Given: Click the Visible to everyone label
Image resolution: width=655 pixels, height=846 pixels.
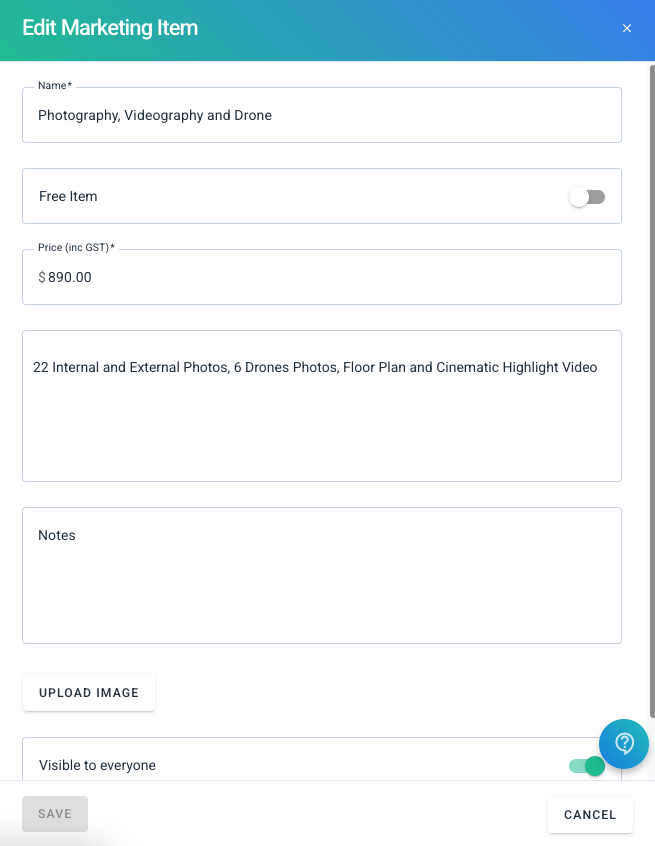Looking at the screenshot, I should pos(97,765).
